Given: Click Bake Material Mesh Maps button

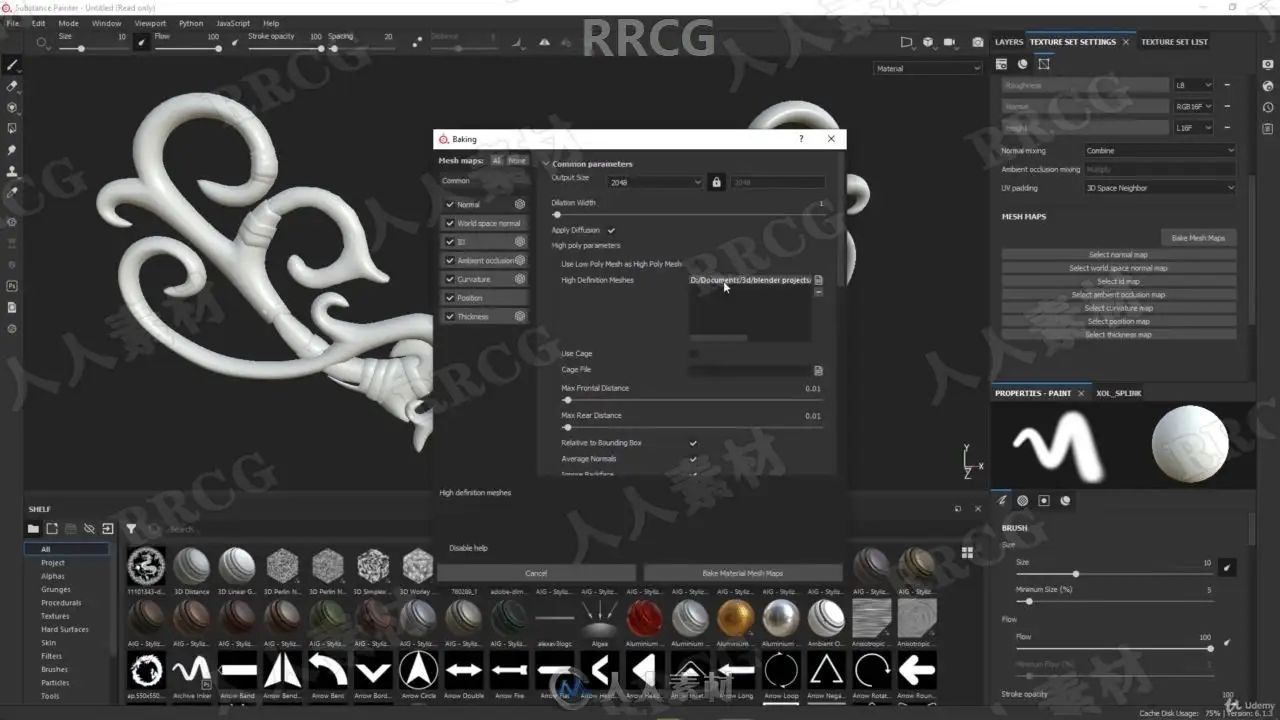Looking at the screenshot, I should click(x=743, y=573).
